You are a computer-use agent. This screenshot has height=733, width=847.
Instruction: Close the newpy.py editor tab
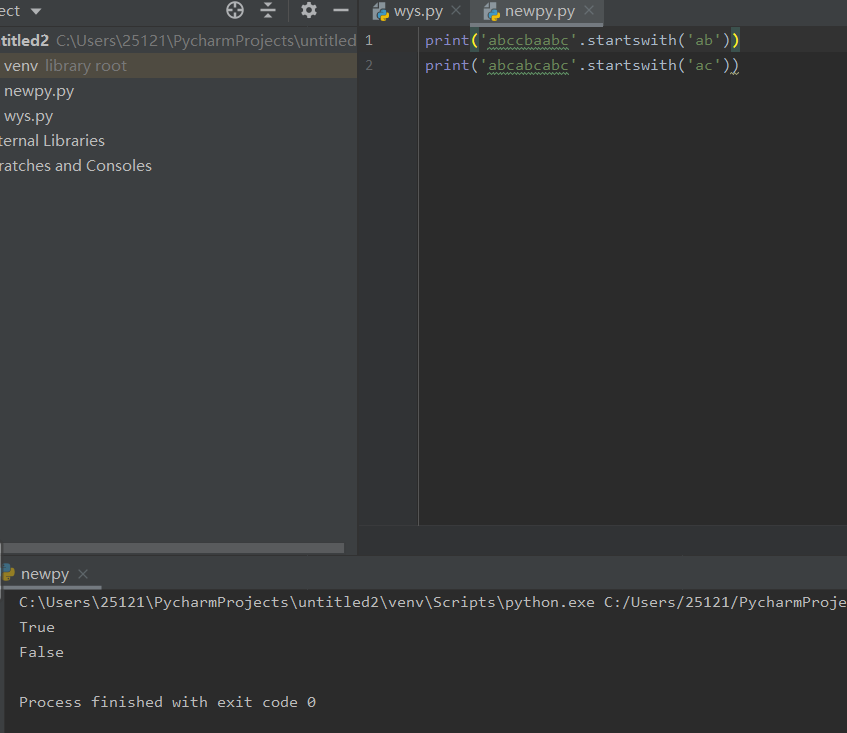click(589, 10)
